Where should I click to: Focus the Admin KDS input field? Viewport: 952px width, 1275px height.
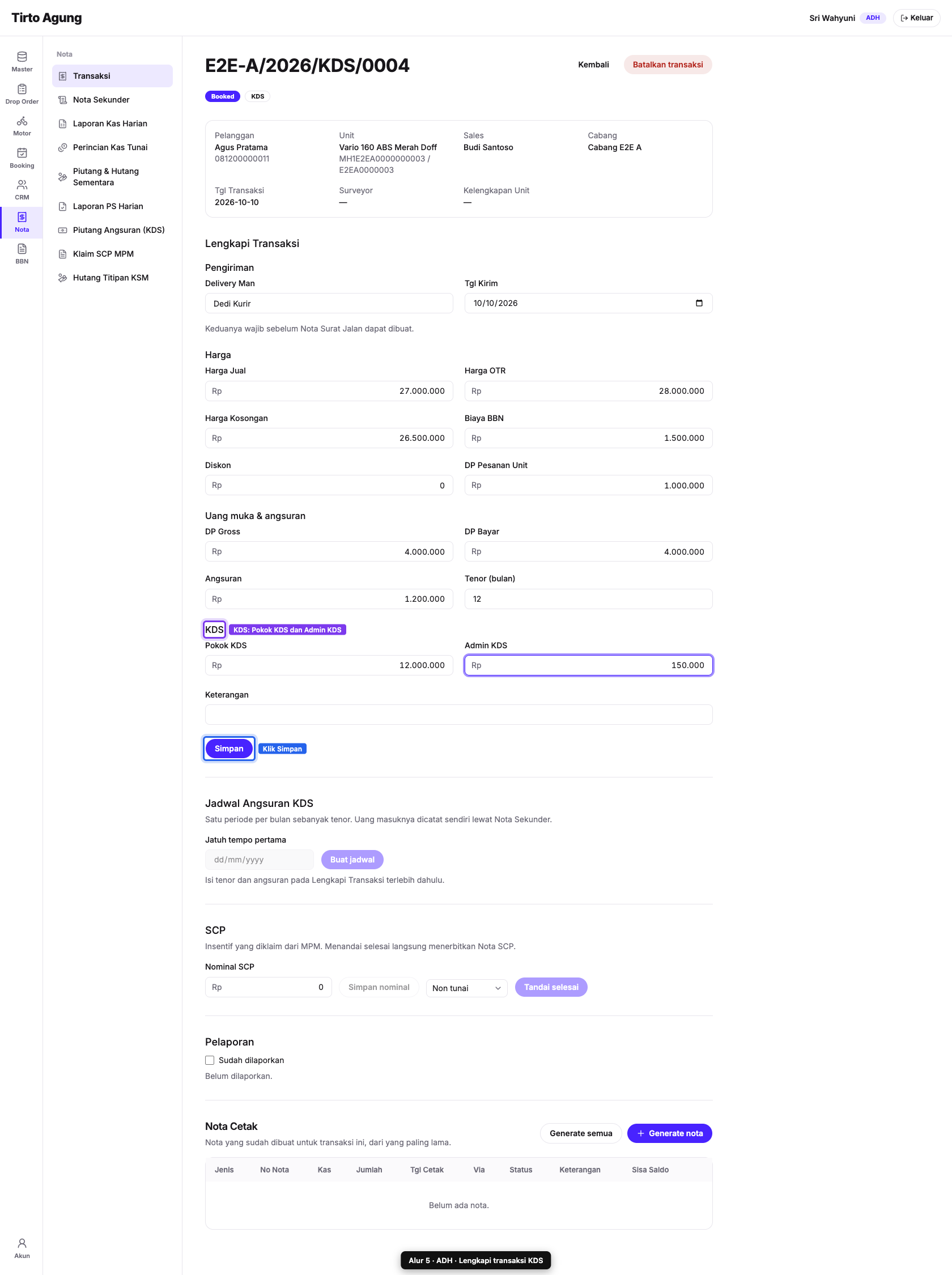(588, 665)
